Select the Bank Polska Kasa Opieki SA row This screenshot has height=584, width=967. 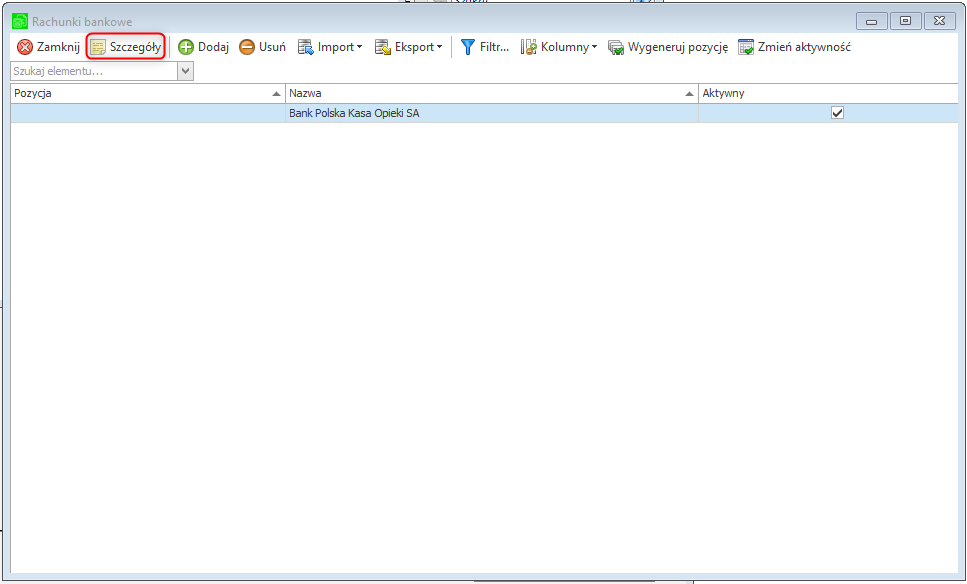(484, 113)
